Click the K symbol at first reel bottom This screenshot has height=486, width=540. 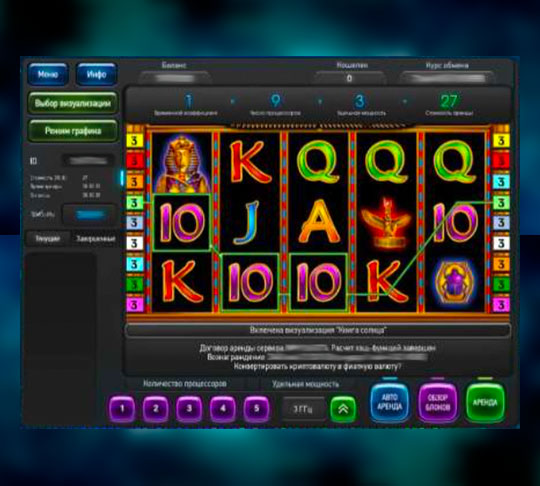(181, 281)
